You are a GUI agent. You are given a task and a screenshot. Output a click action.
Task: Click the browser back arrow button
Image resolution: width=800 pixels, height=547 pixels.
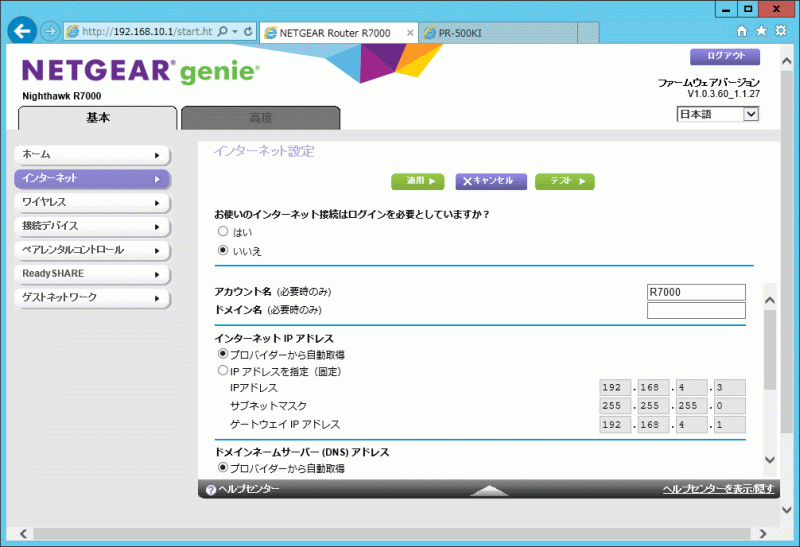tap(23, 31)
